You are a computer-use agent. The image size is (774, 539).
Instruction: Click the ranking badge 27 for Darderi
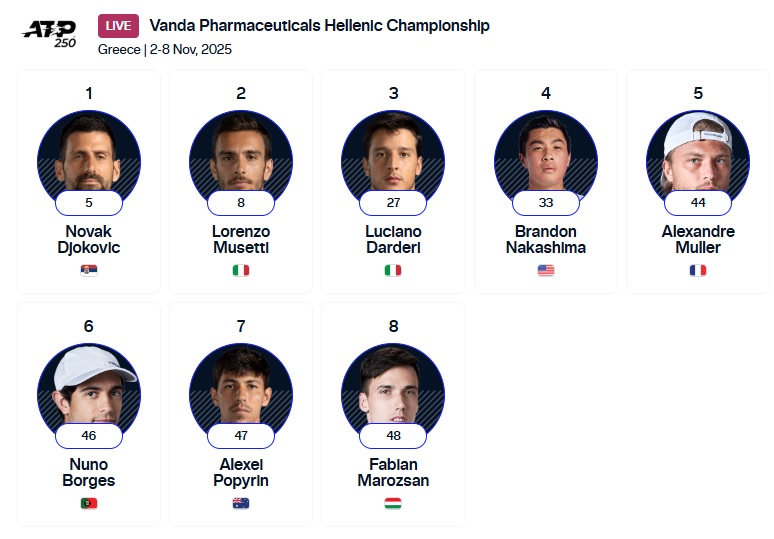(x=393, y=203)
